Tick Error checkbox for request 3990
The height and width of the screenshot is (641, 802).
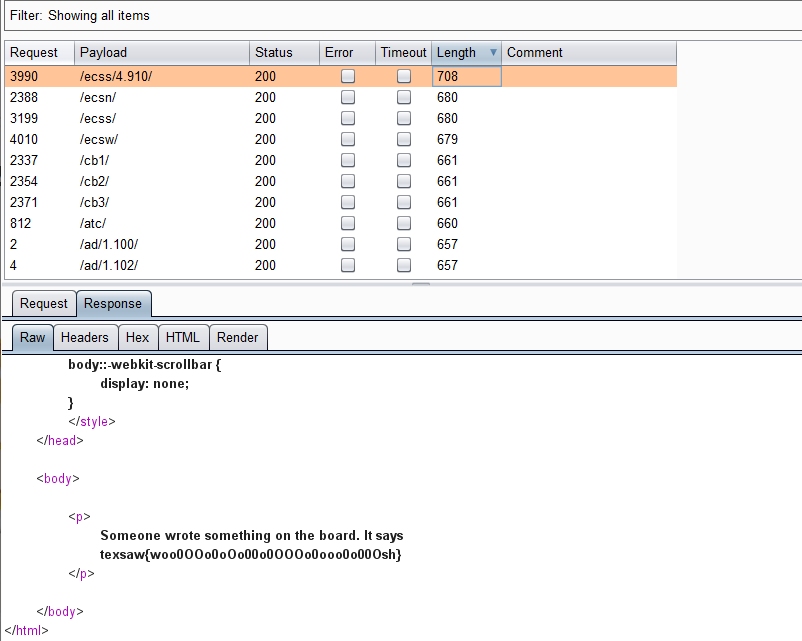348,76
